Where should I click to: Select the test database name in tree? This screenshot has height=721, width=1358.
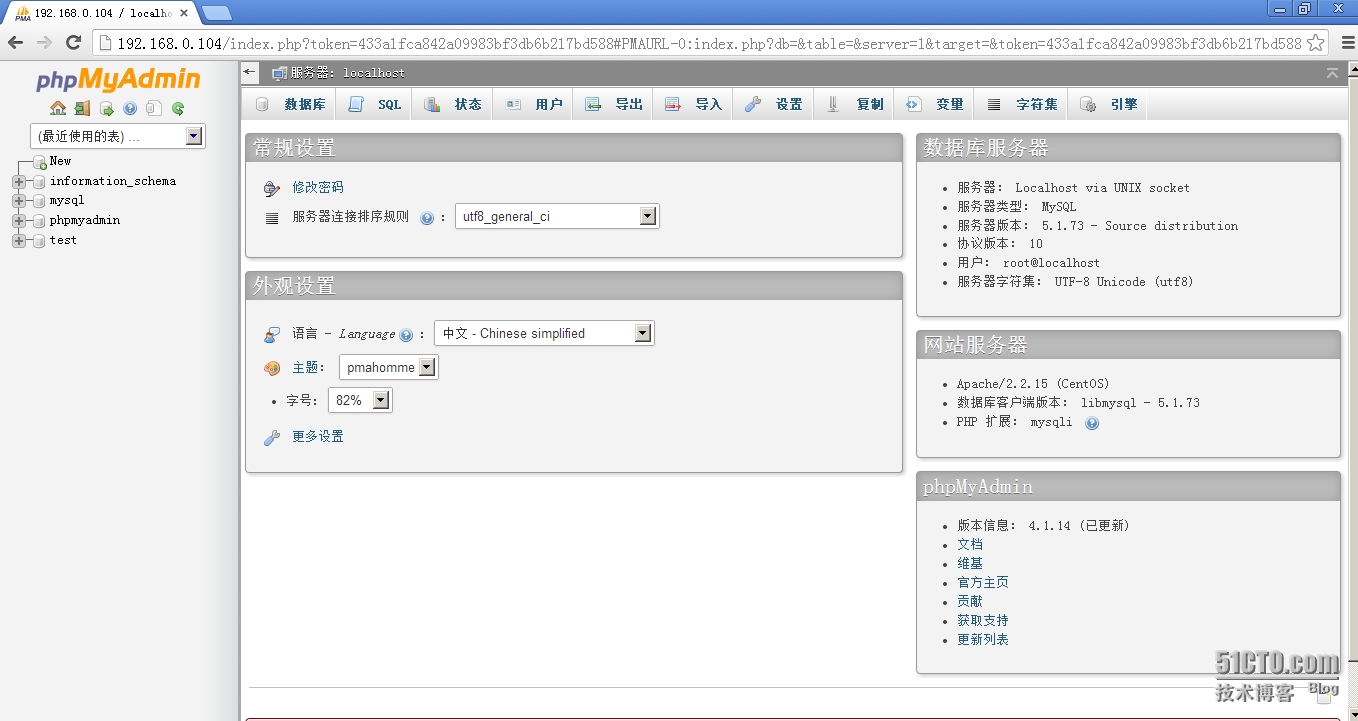(63, 240)
